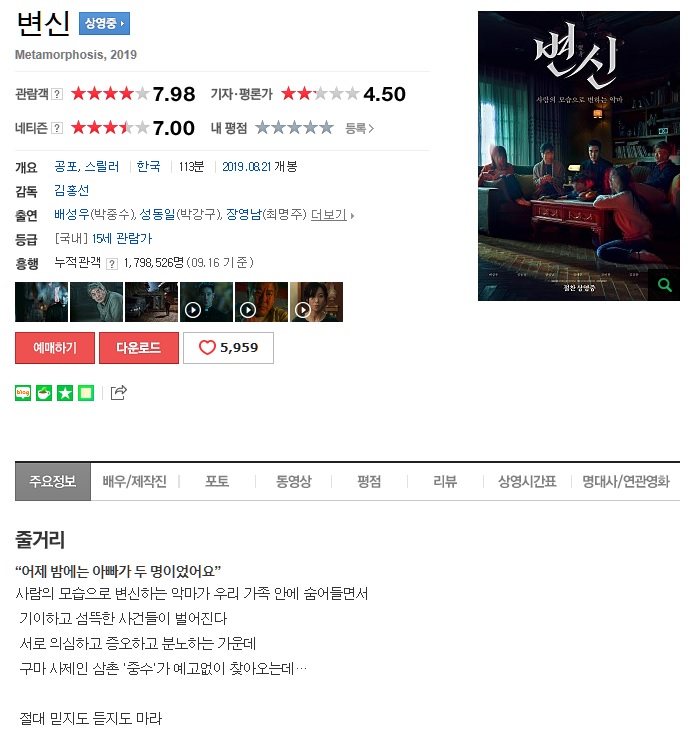Set my rating on the 내 평점 stars
700x736 pixels.
tap(294, 128)
